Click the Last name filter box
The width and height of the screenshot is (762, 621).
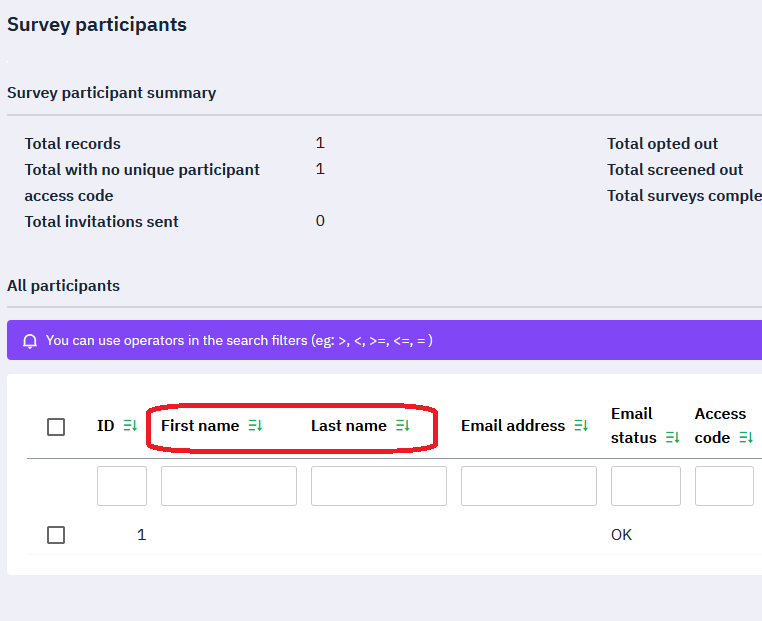click(x=379, y=486)
